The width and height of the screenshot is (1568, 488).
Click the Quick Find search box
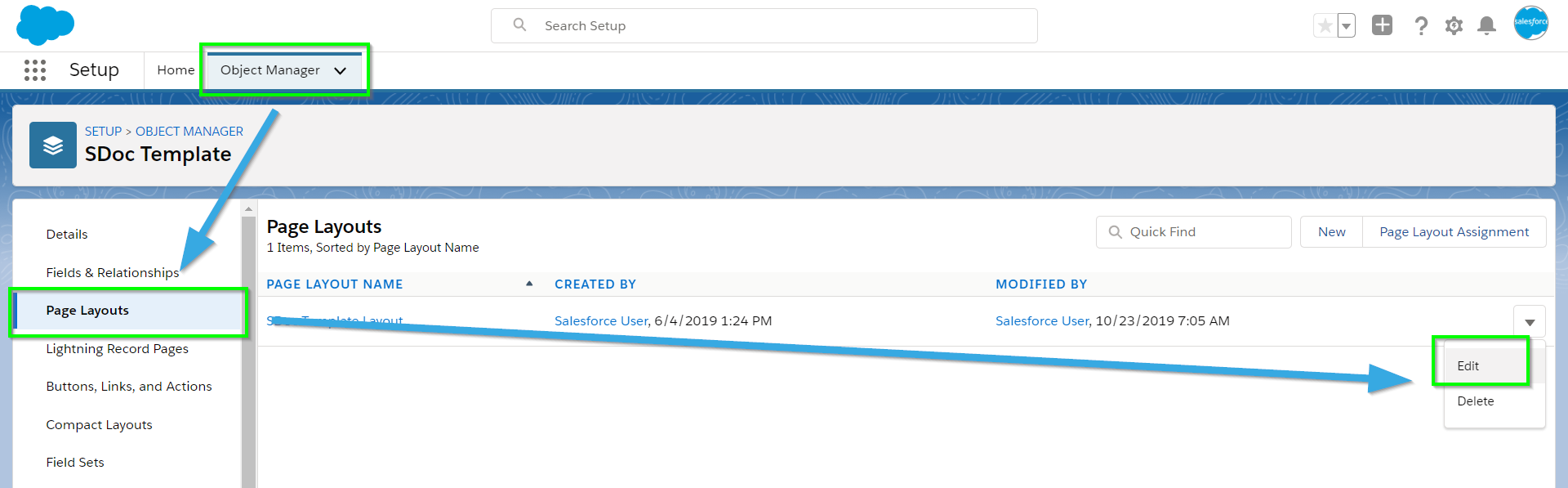tap(1193, 232)
